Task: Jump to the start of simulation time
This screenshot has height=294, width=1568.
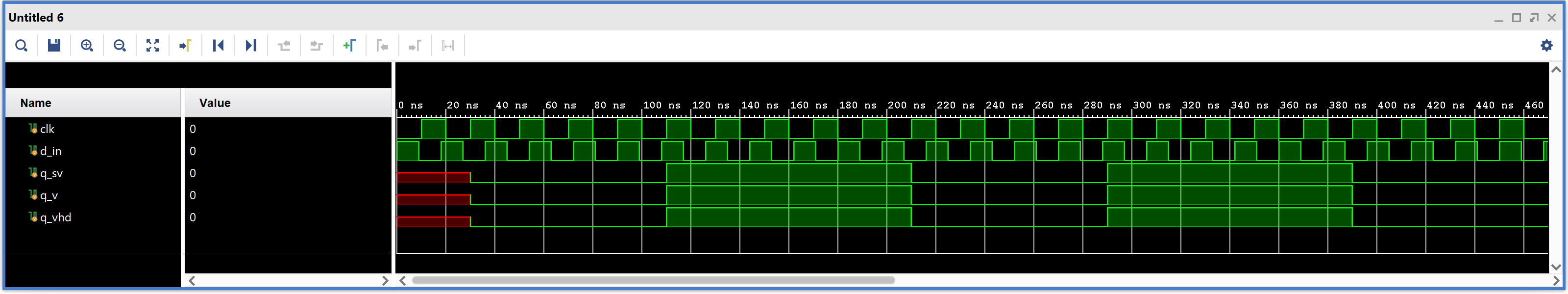Action: [x=219, y=46]
